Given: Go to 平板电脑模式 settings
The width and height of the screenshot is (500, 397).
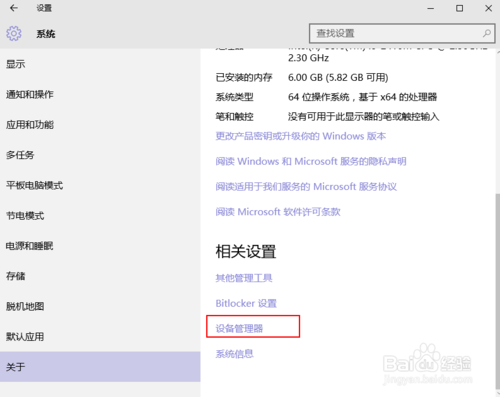Looking at the screenshot, I should pos(100,185).
